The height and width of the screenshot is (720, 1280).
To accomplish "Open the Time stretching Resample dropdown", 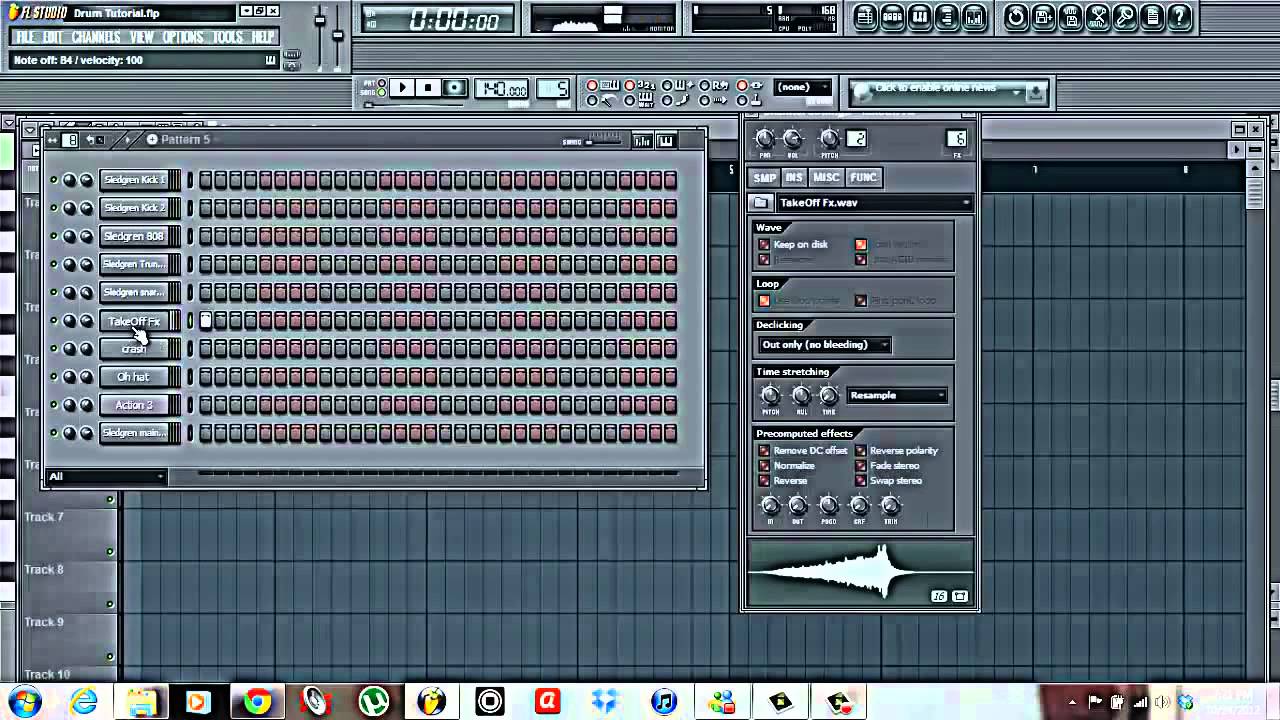I will 897,396.
